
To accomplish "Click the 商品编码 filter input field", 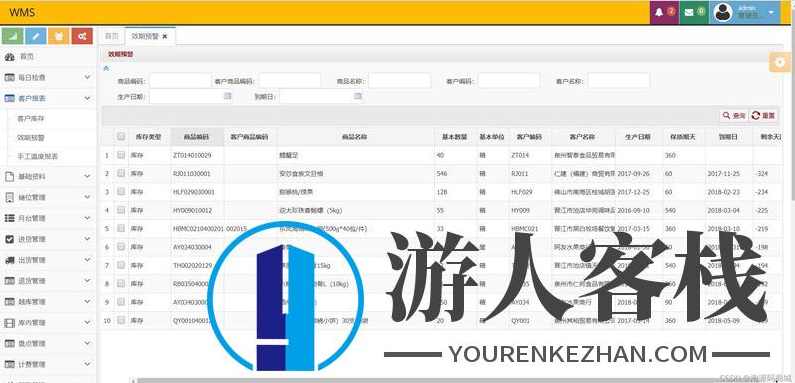I will [x=180, y=81].
